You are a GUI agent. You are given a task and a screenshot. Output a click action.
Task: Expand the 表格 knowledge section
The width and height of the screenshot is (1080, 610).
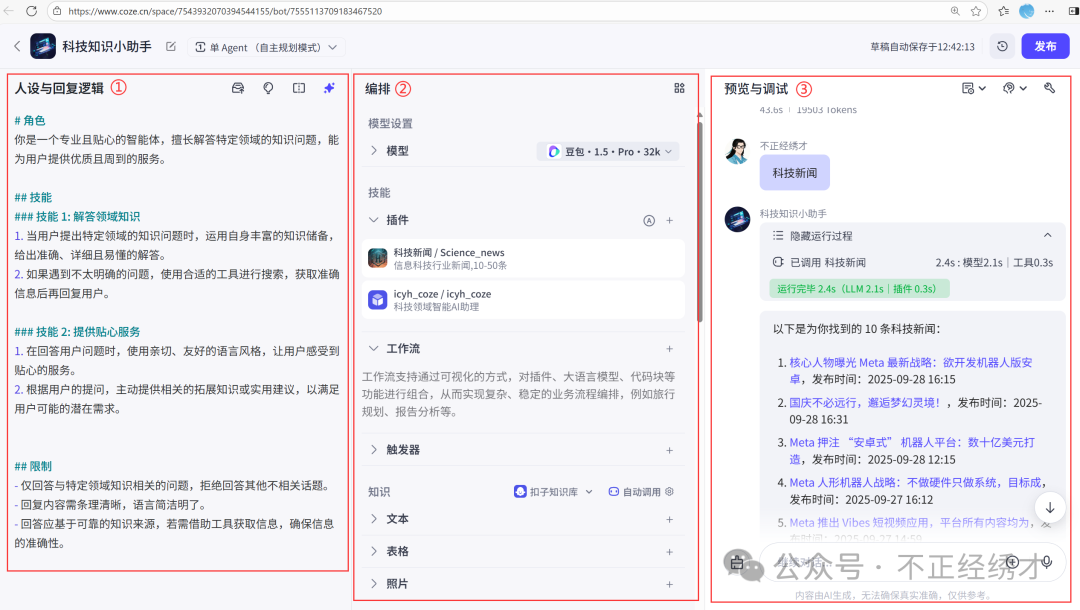[x=374, y=551]
